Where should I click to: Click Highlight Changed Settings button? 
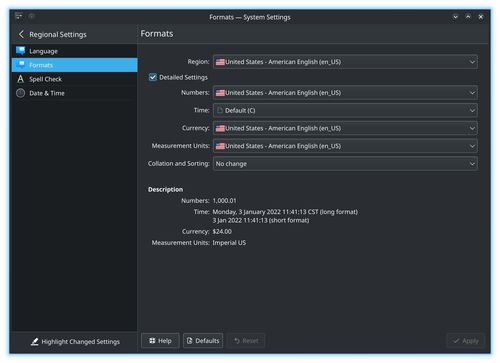pyautogui.click(x=75, y=341)
